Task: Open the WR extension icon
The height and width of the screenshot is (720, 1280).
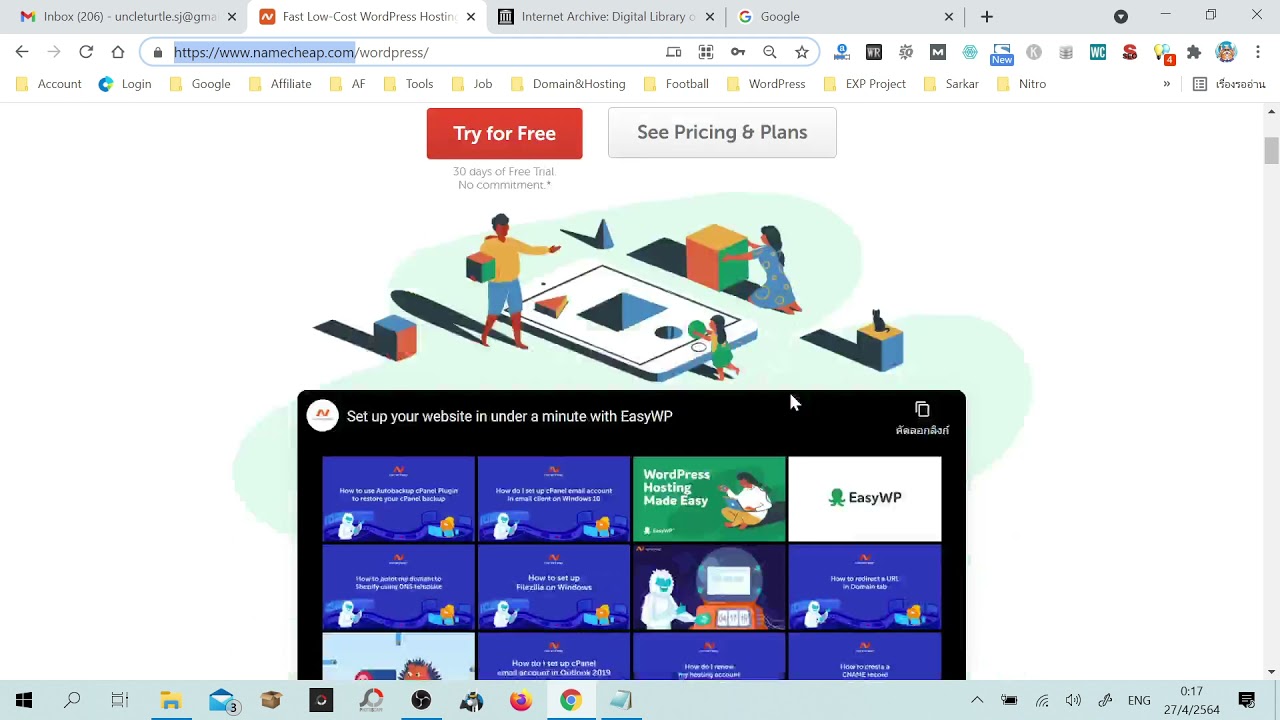Action: [874, 52]
